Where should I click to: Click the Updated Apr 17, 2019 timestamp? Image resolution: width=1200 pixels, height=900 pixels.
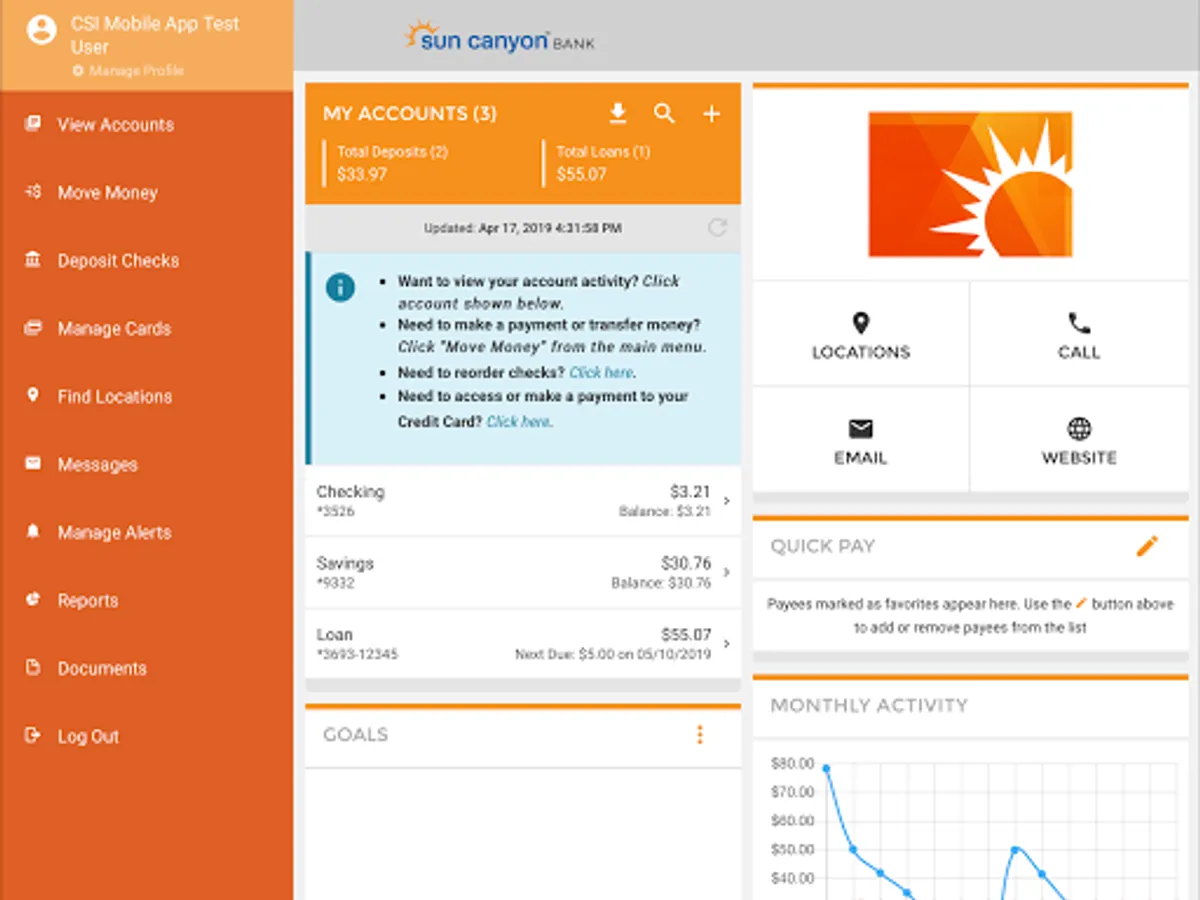click(x=522, y=228)
